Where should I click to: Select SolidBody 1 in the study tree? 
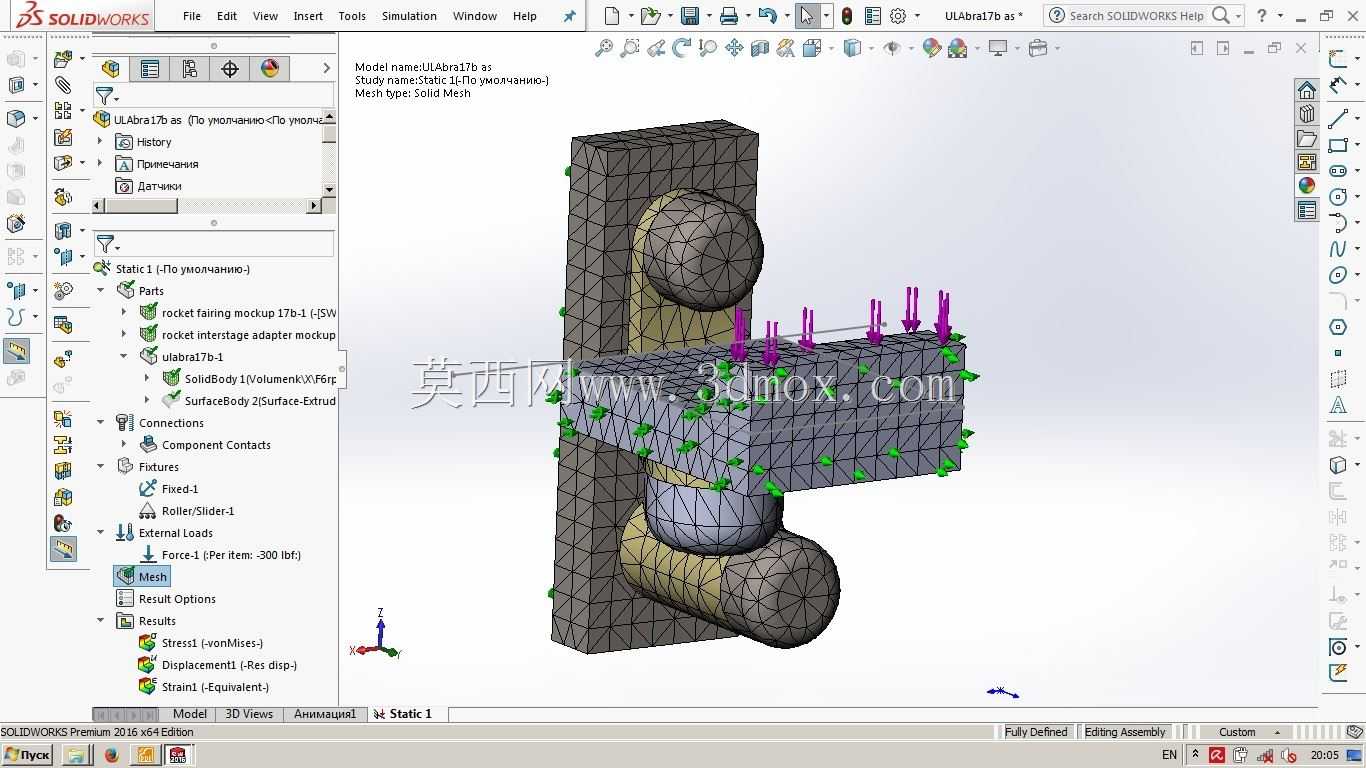click(x=249, y=379)
